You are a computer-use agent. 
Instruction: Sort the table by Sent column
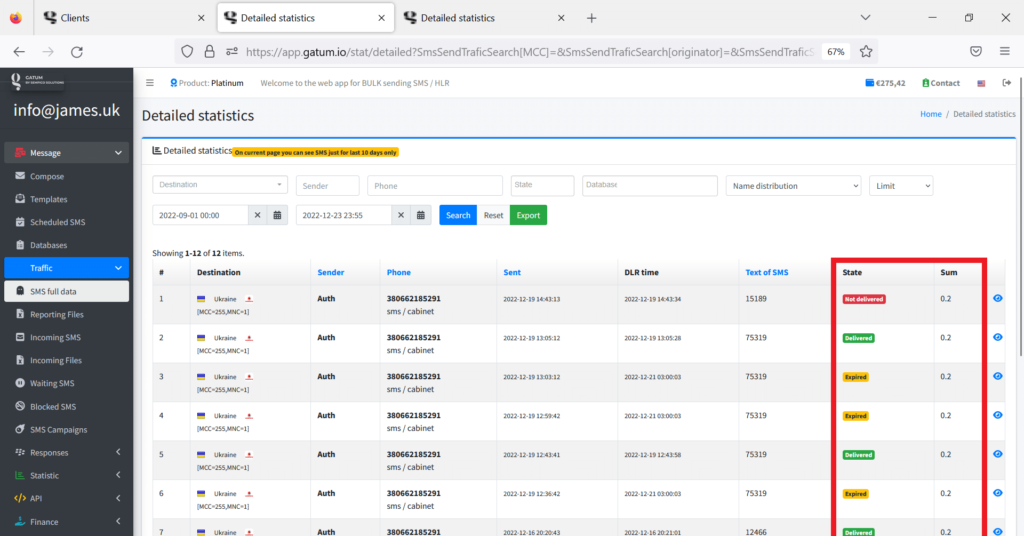pos(512,272)
